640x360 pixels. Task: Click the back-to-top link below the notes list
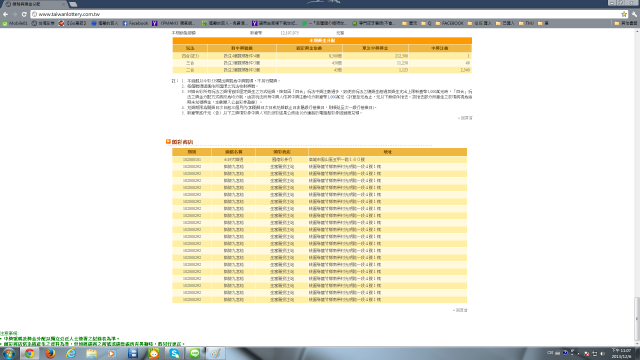click(466, 118)
